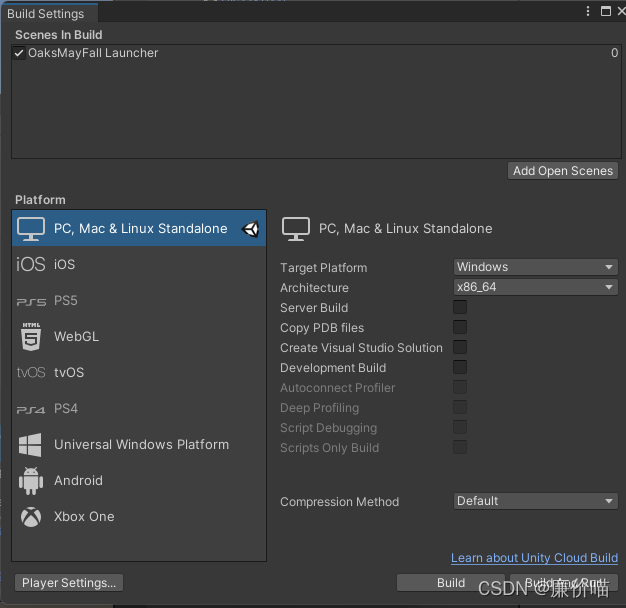Select the tvOS platform label

click(x=69, y=372)
